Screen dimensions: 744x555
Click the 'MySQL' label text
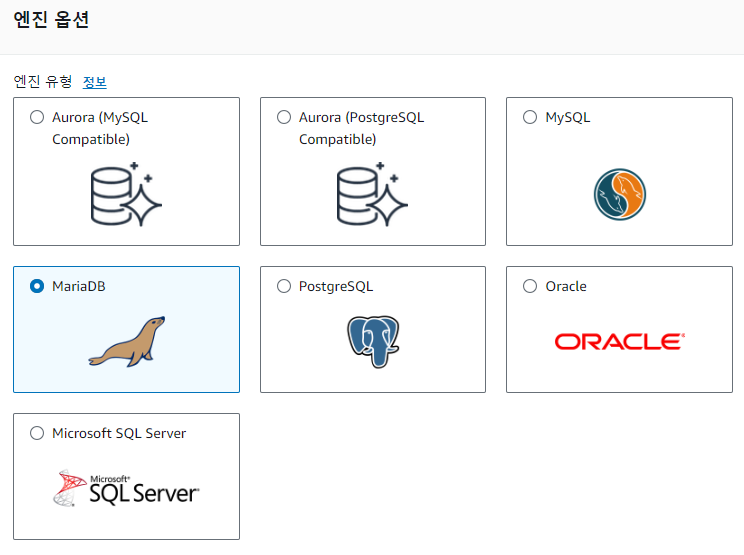pos(568,117)
